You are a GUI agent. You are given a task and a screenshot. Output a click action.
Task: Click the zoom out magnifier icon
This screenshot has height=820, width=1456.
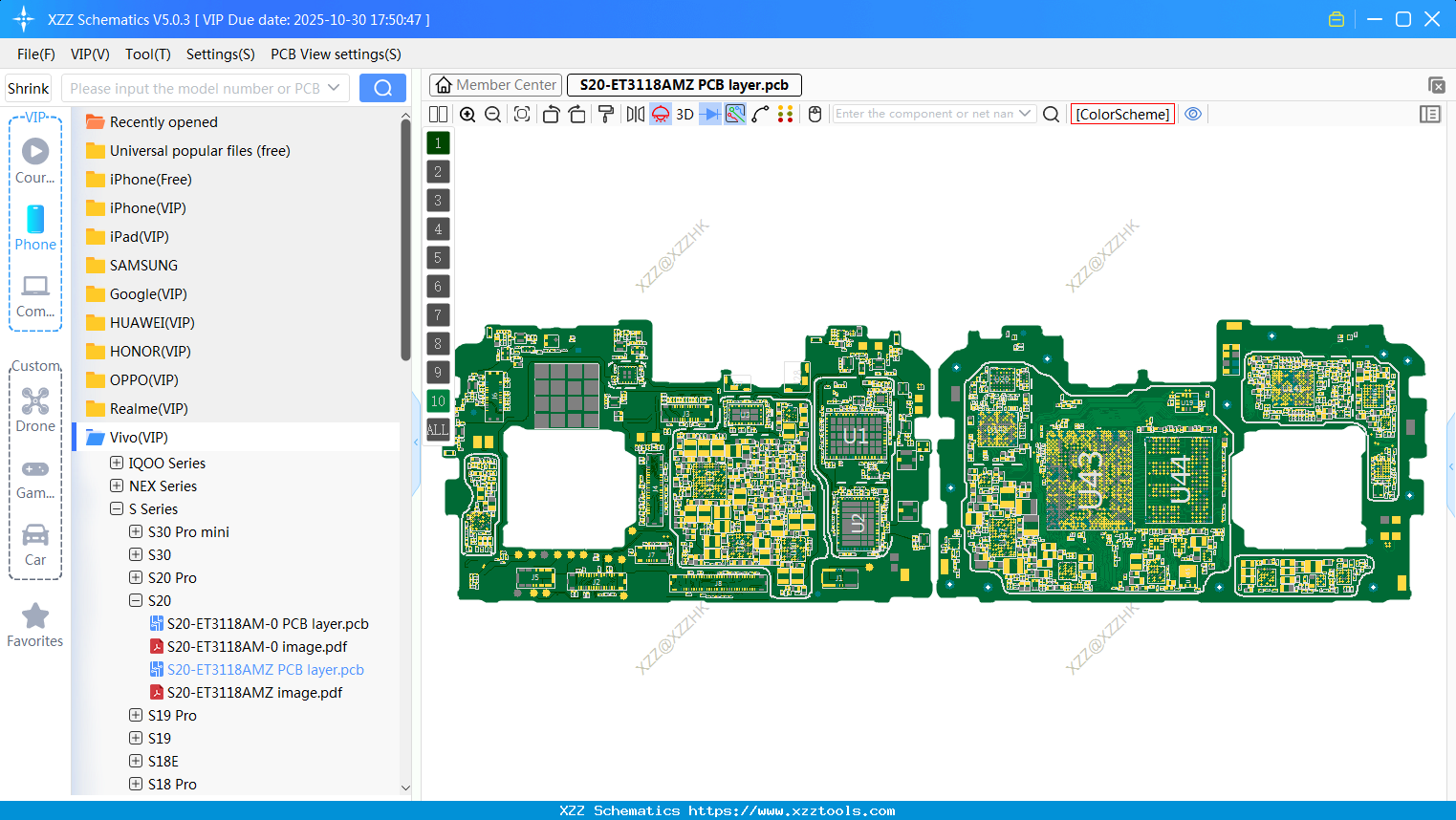(493, 115)
